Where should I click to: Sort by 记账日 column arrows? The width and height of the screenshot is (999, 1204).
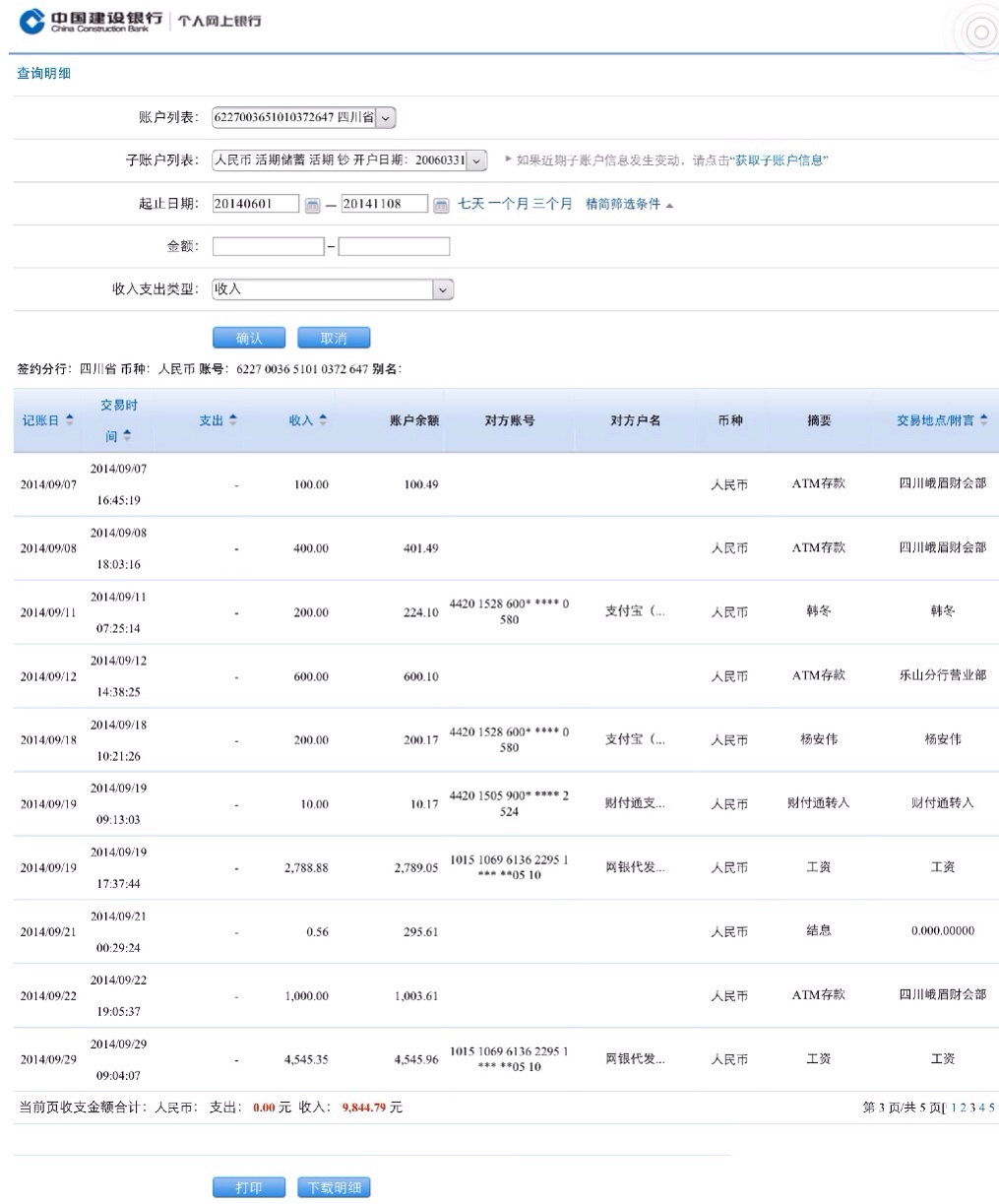point(70,420)
